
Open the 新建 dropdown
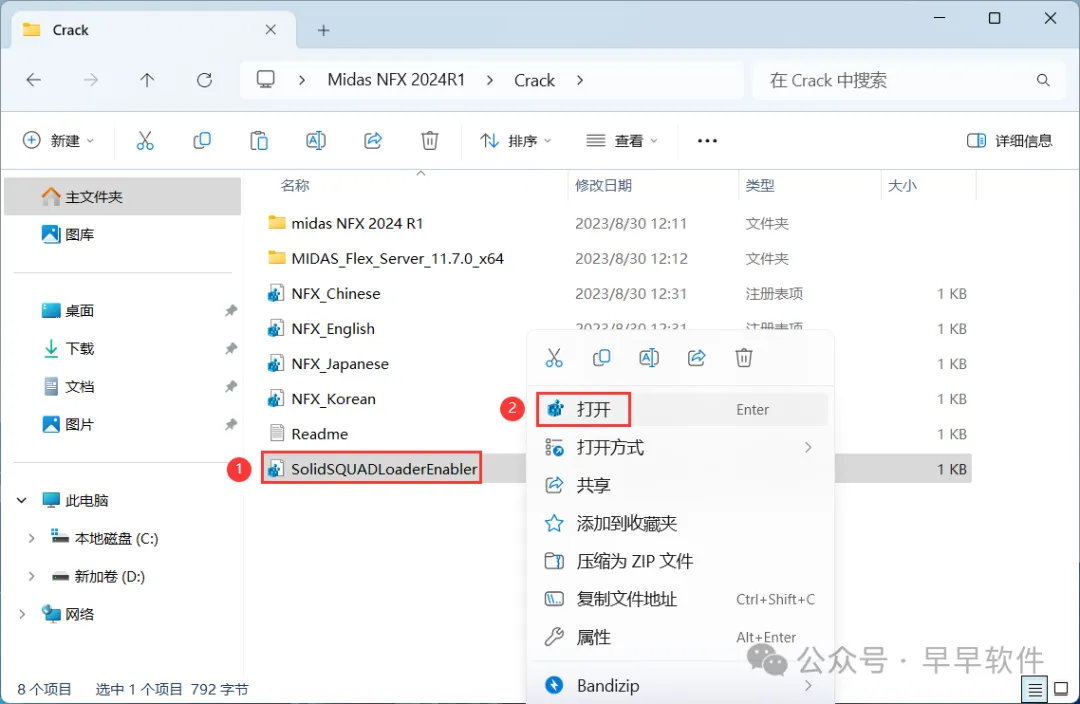[x=59, y=141]
